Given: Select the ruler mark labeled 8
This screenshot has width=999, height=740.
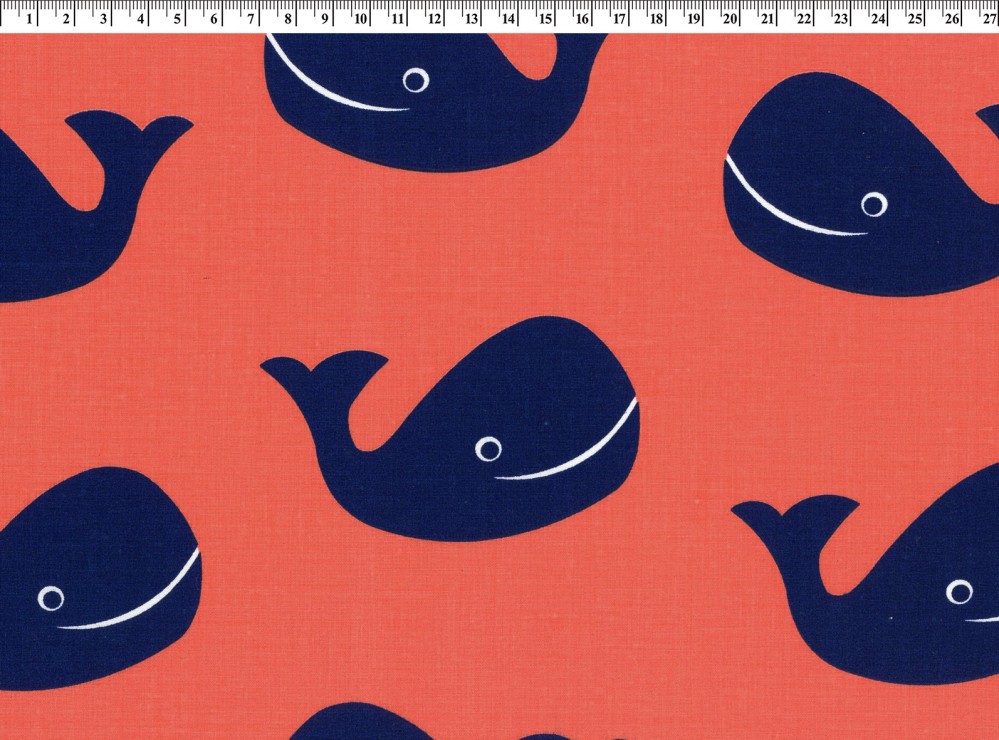Looking at the screenshot, I should [x=288, y=19].
